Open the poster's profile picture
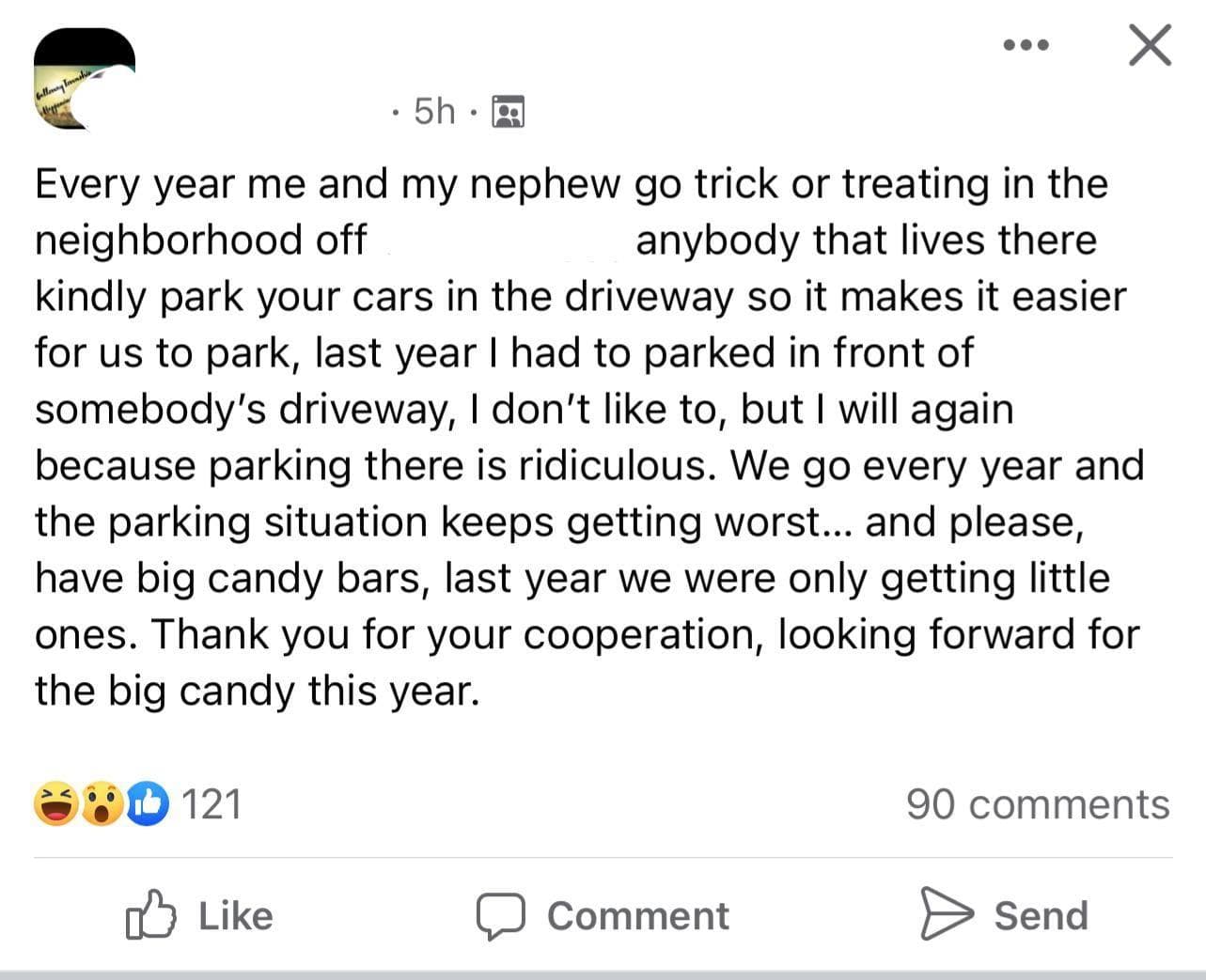1206x980 pixels. tap(84, 78)
